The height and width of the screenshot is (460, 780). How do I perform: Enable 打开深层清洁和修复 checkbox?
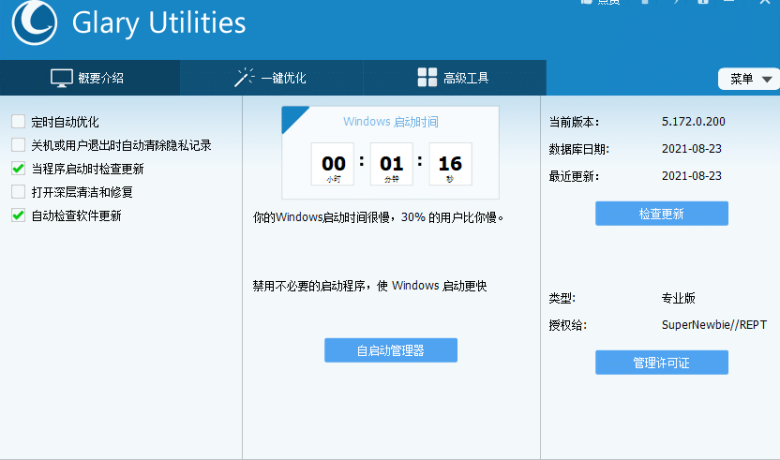18,191
